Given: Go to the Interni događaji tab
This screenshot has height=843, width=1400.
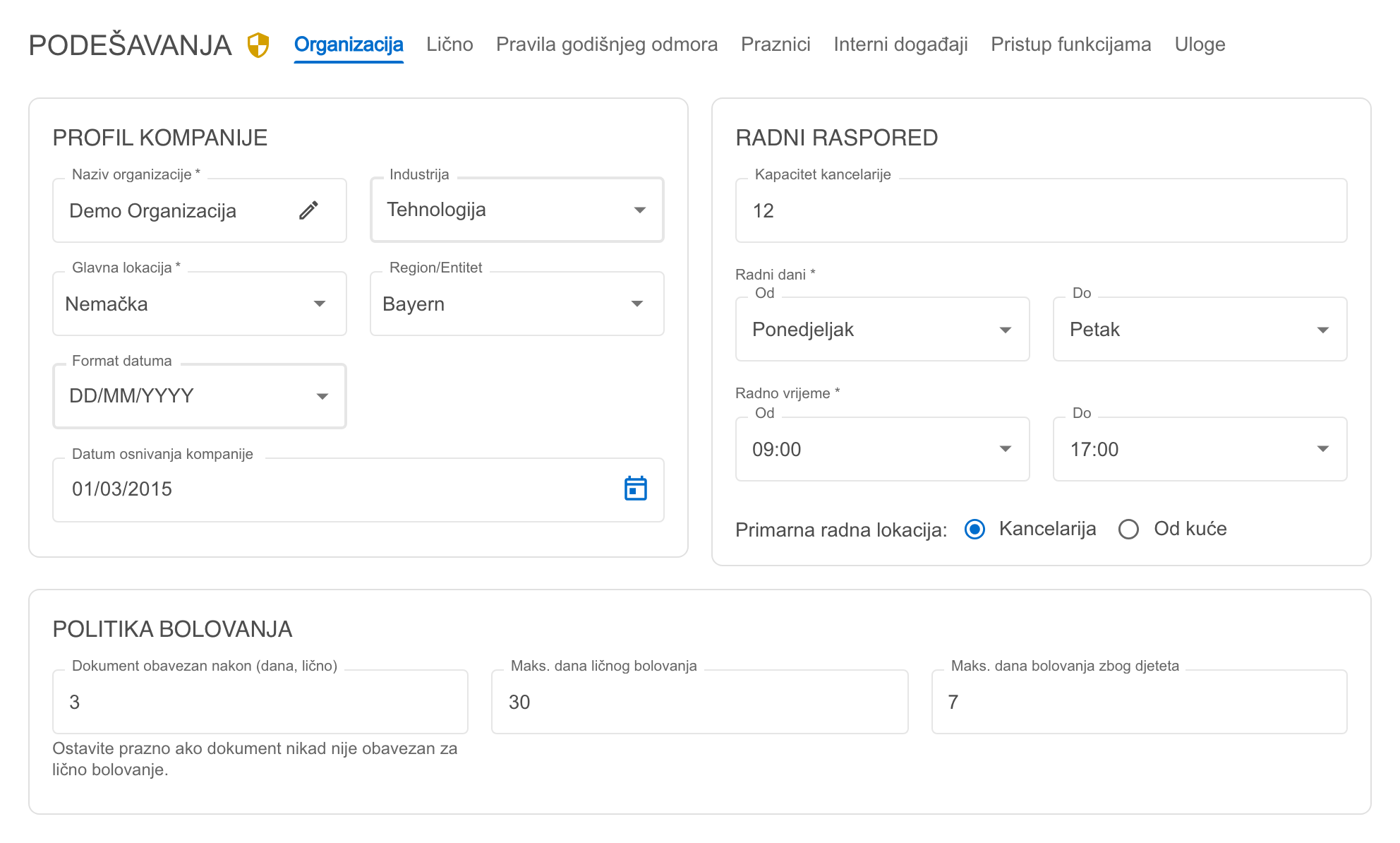Looking at the screenshot, I should [900, 44].
